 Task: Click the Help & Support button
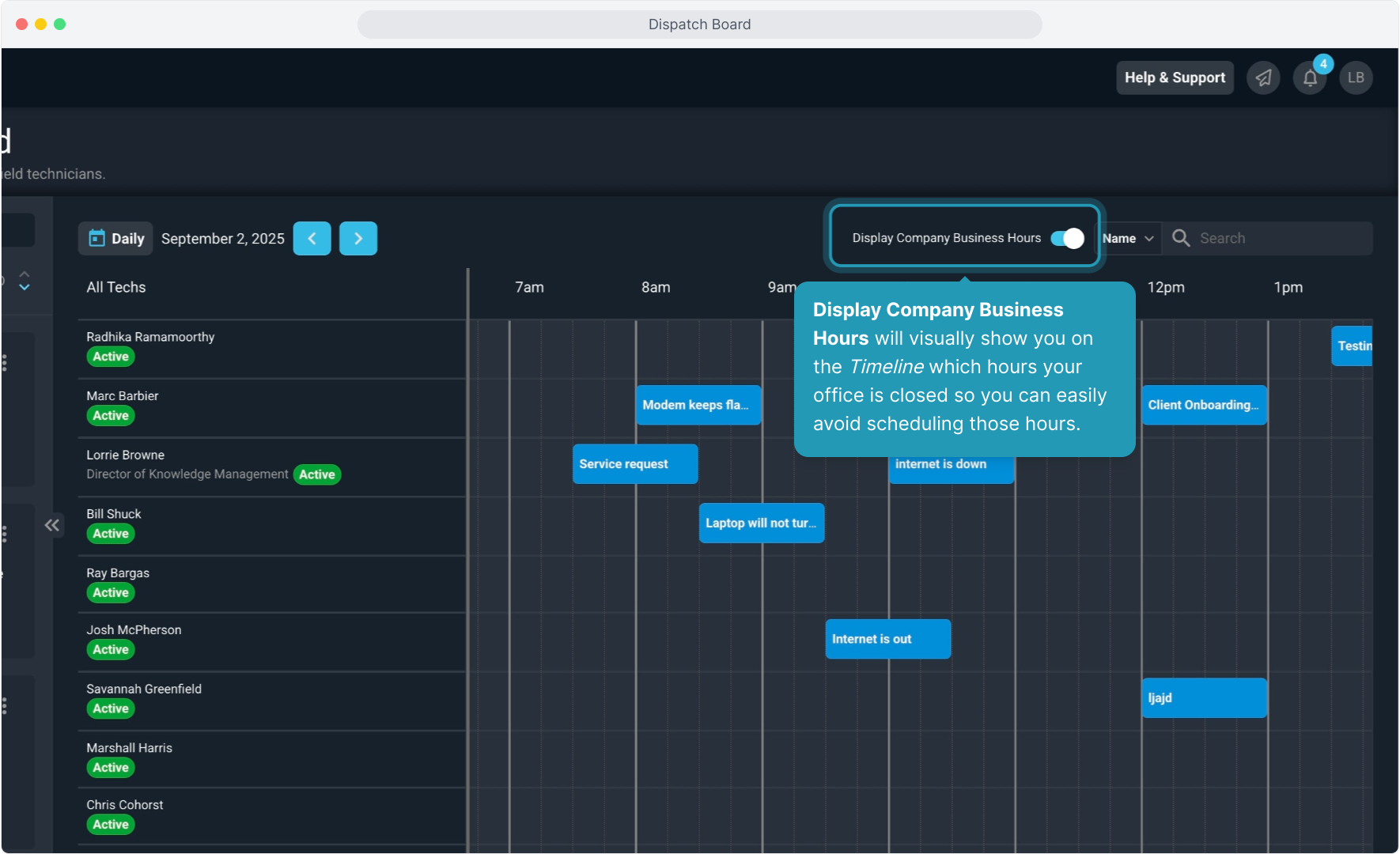(1175, 78)
